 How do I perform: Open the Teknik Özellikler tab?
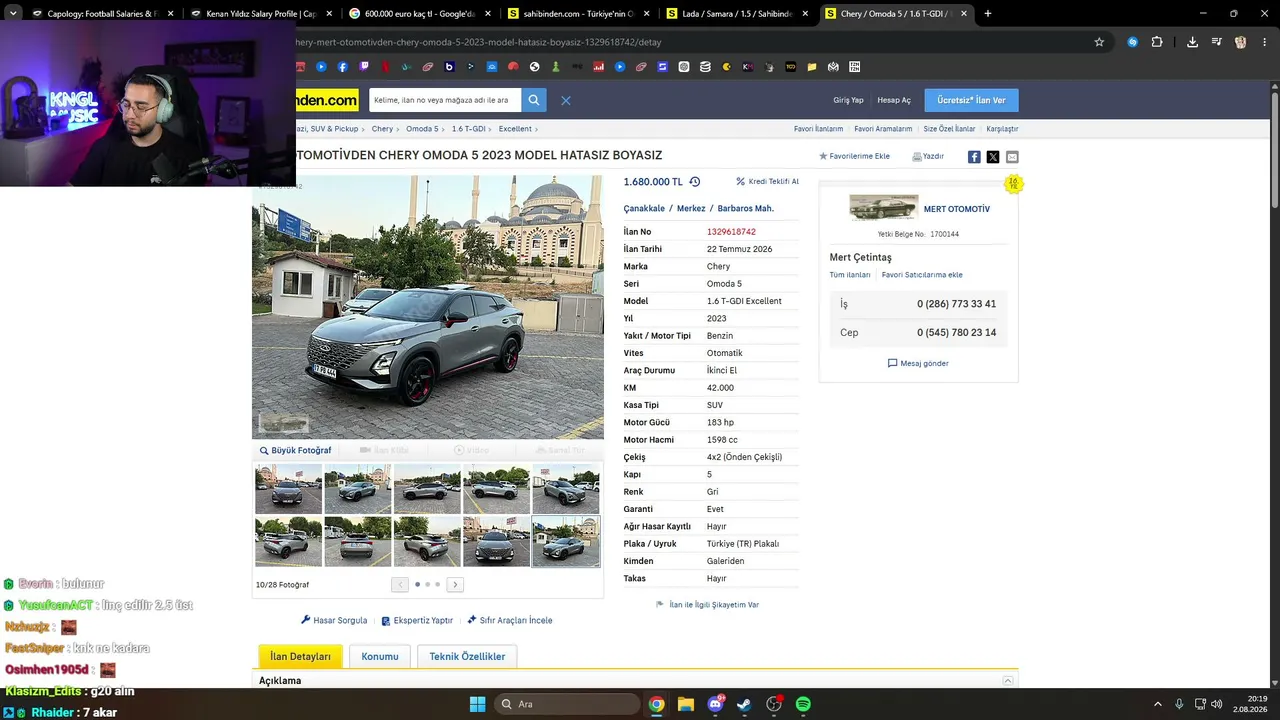point(467,656)
